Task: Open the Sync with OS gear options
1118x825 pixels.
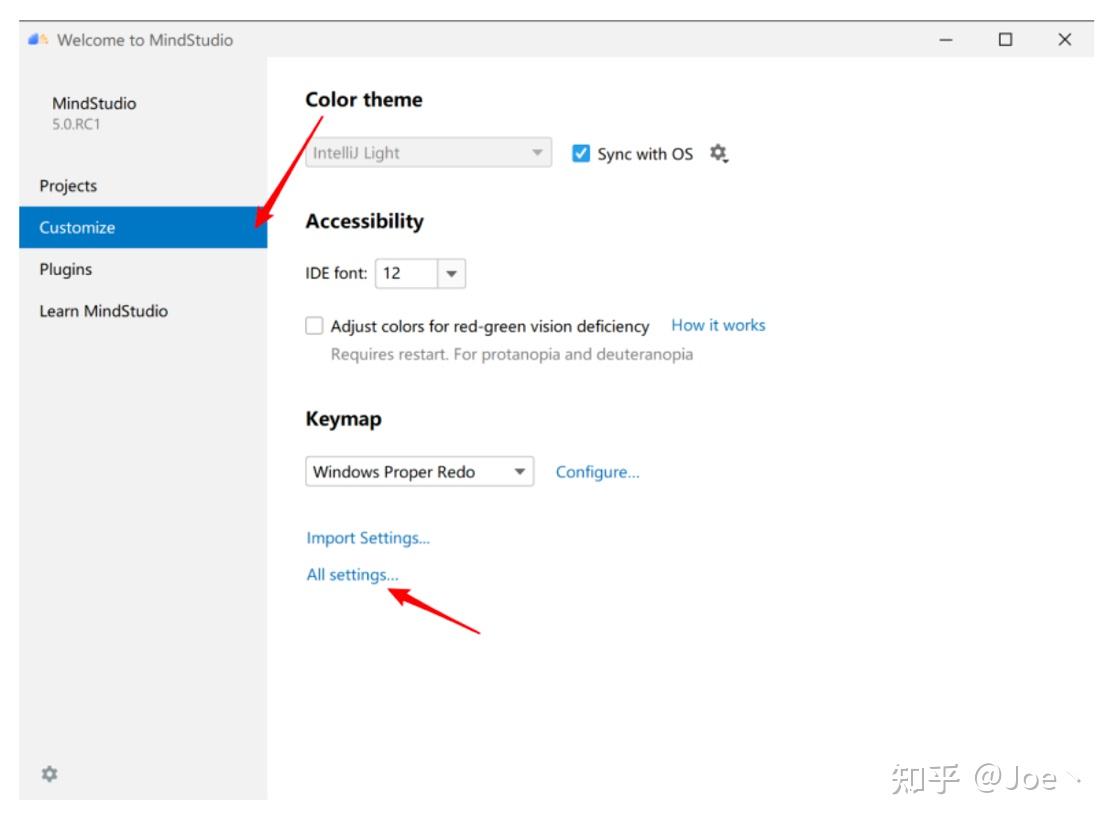Action: (x=719, y=153)
